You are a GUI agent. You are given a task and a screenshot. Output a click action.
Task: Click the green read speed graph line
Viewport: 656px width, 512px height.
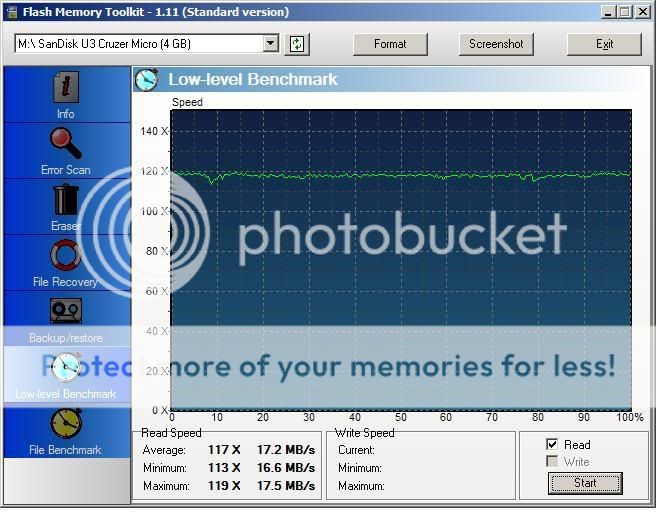tap(401, 176)
